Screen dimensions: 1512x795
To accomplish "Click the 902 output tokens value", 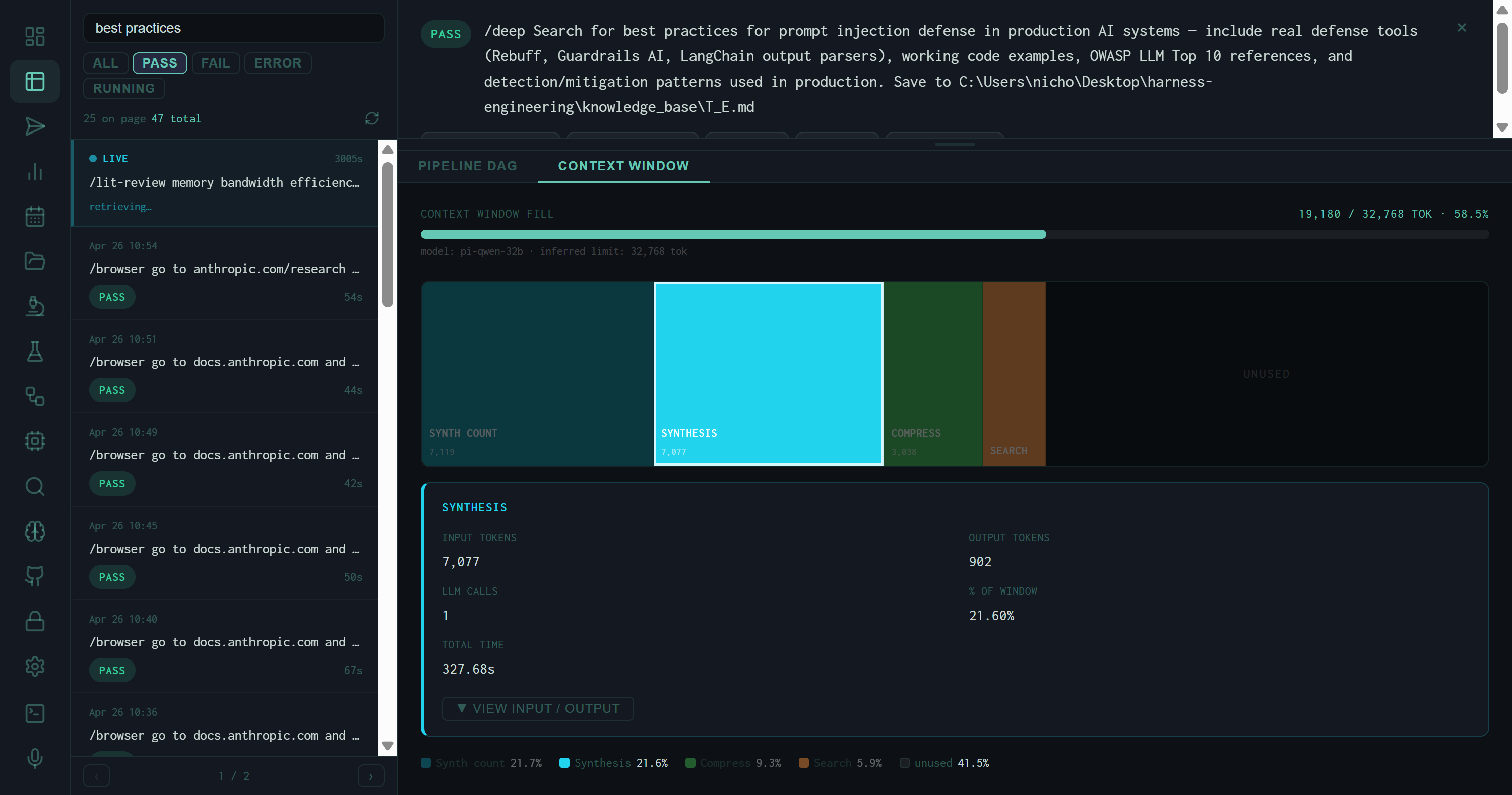I will (980, 561).
